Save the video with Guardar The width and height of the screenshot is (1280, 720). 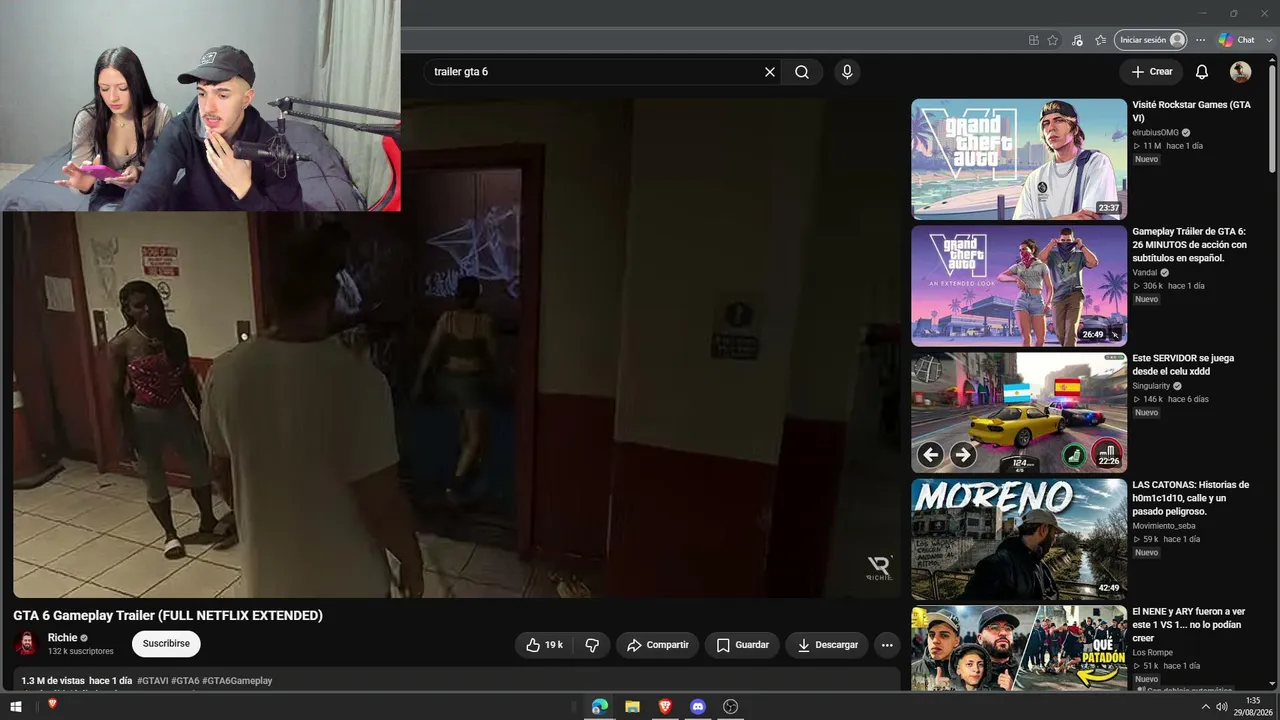click(742, 645)
